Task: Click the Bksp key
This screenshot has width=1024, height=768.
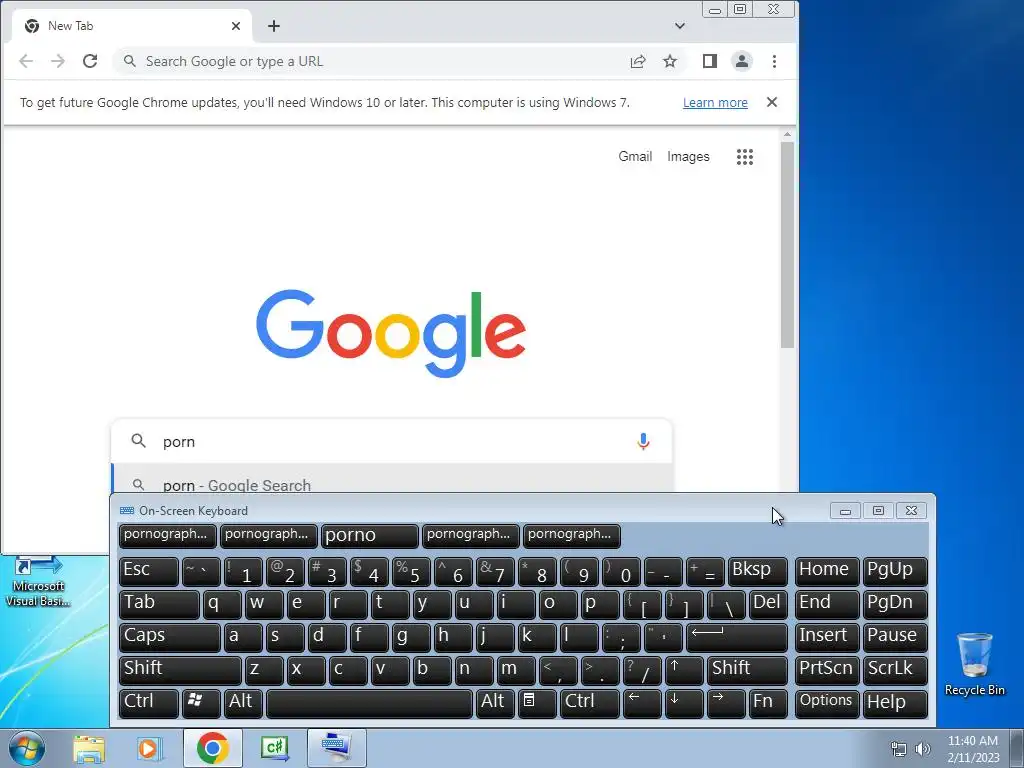Action: (x=758, y=571)
